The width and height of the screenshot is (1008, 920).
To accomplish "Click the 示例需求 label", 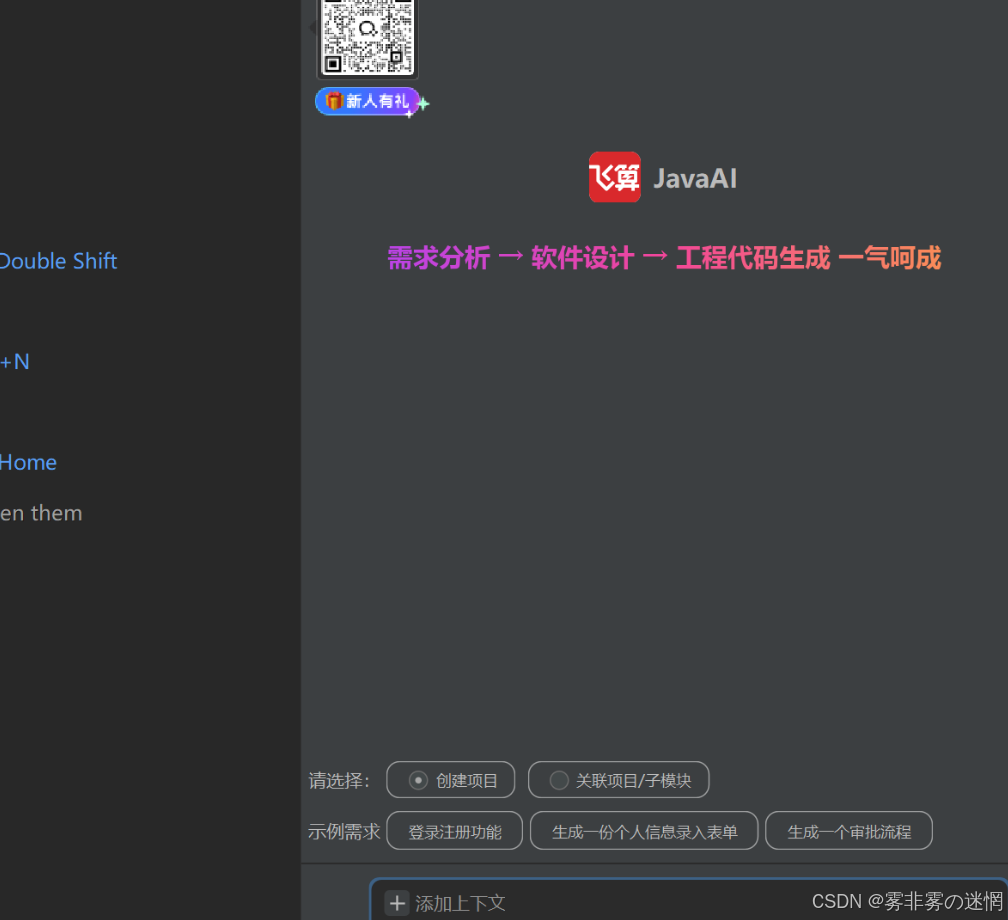I will [344, 831].
